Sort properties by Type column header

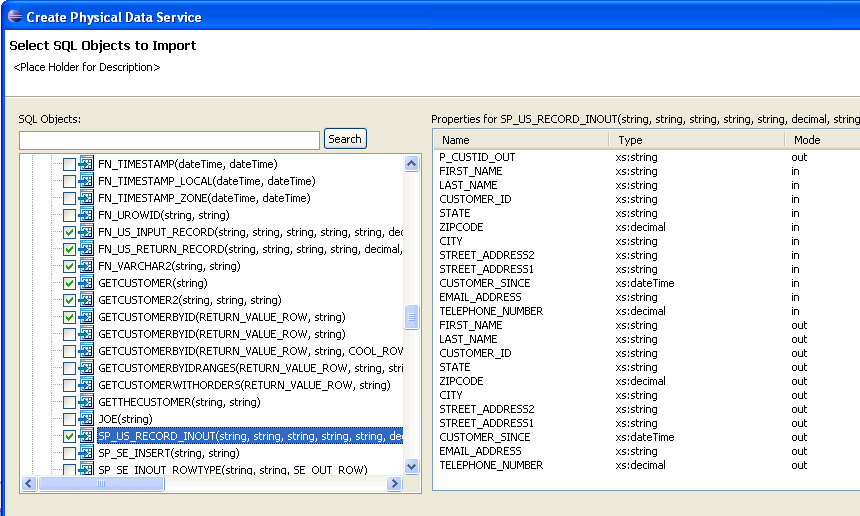697,140
